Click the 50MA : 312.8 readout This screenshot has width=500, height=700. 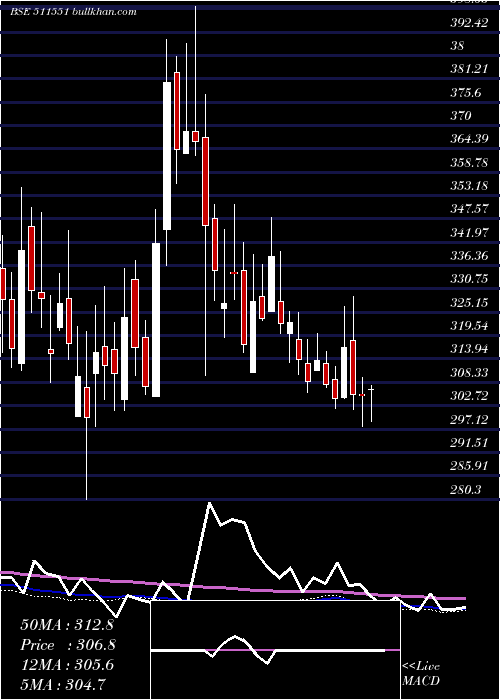[x=67, y=625]
